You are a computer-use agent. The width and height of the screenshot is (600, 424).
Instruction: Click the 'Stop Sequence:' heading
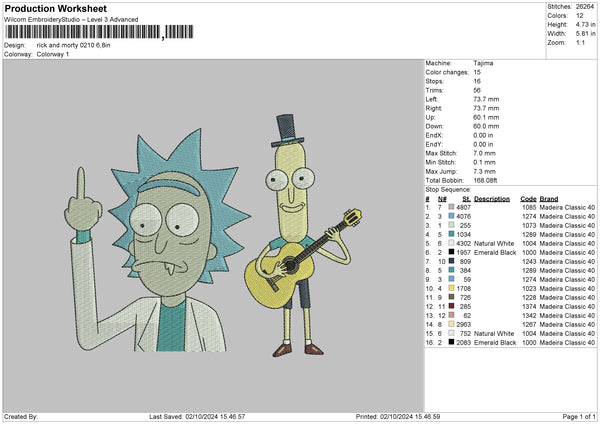pyautogui.click(x=448, y=190)
